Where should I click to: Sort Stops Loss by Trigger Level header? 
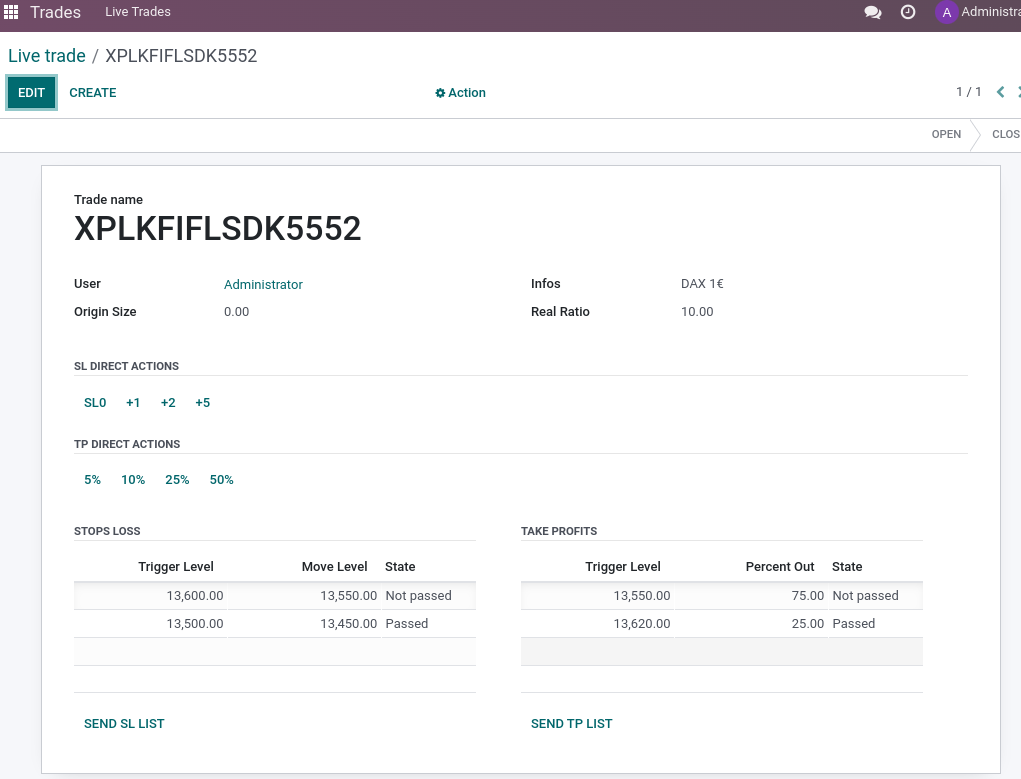point(176,567)
